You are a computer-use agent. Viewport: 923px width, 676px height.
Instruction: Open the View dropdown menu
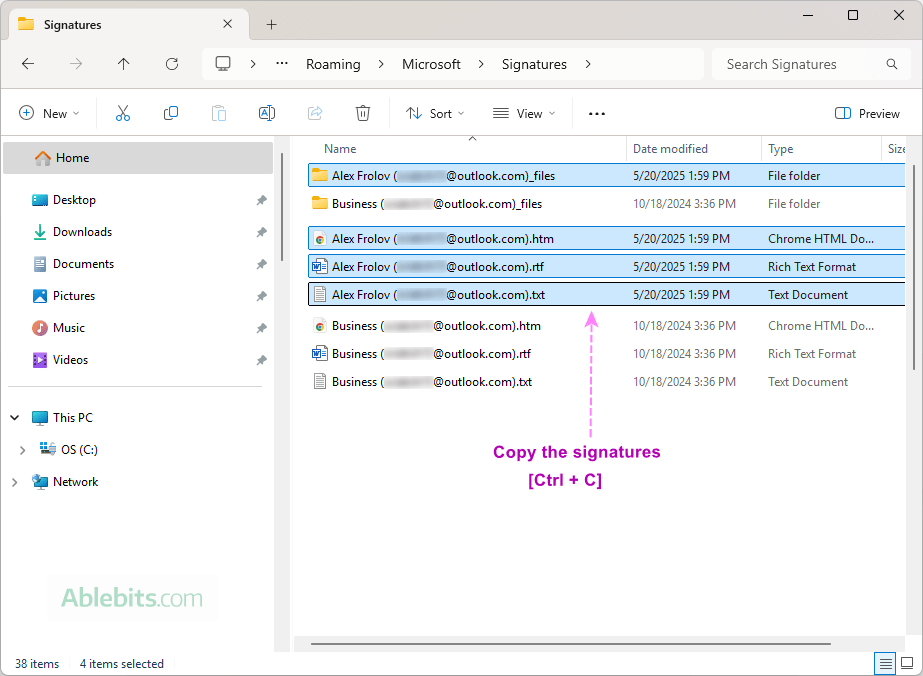tap(524, 114)
